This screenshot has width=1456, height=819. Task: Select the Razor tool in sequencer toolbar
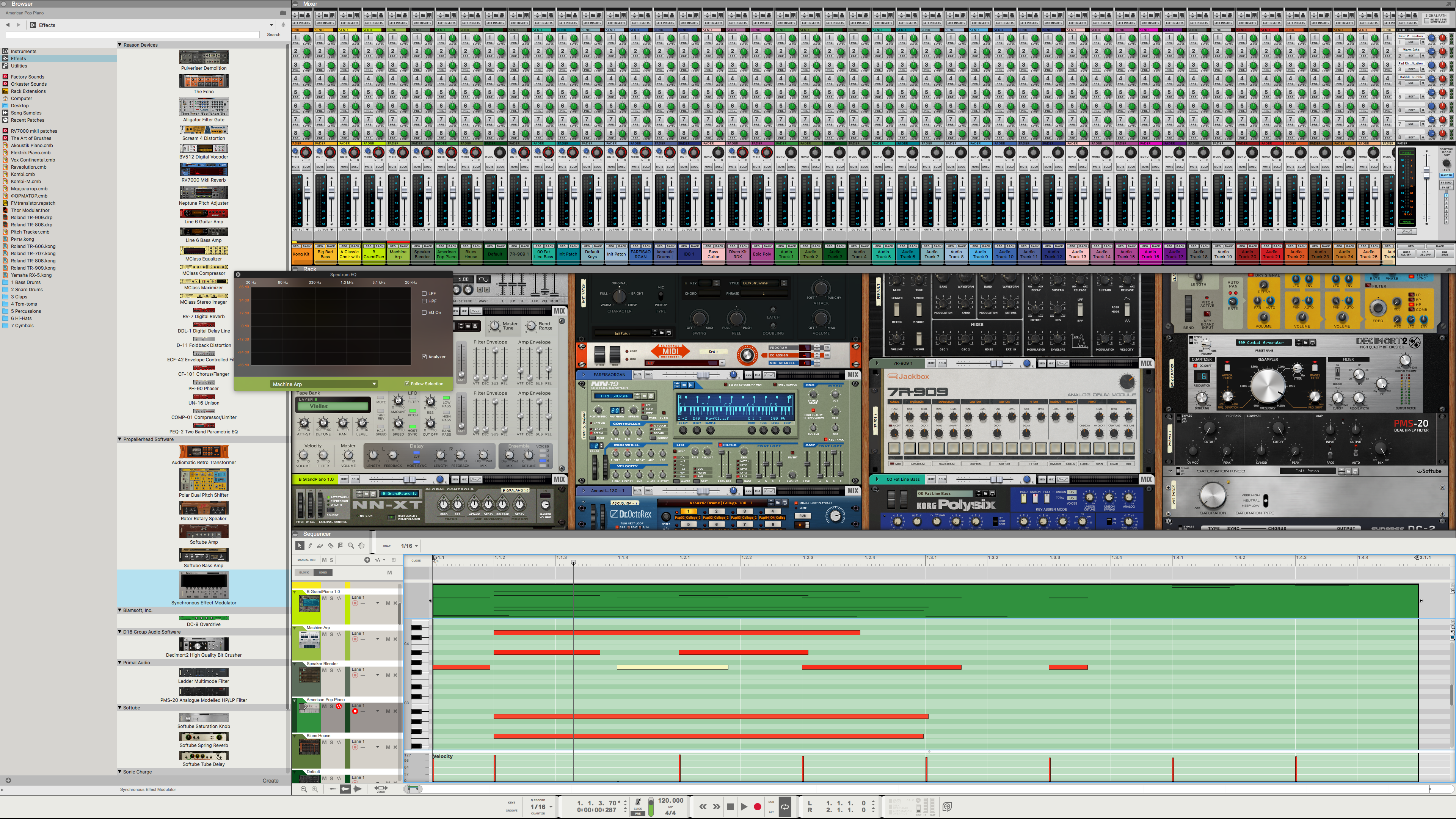tap(330, 546)
